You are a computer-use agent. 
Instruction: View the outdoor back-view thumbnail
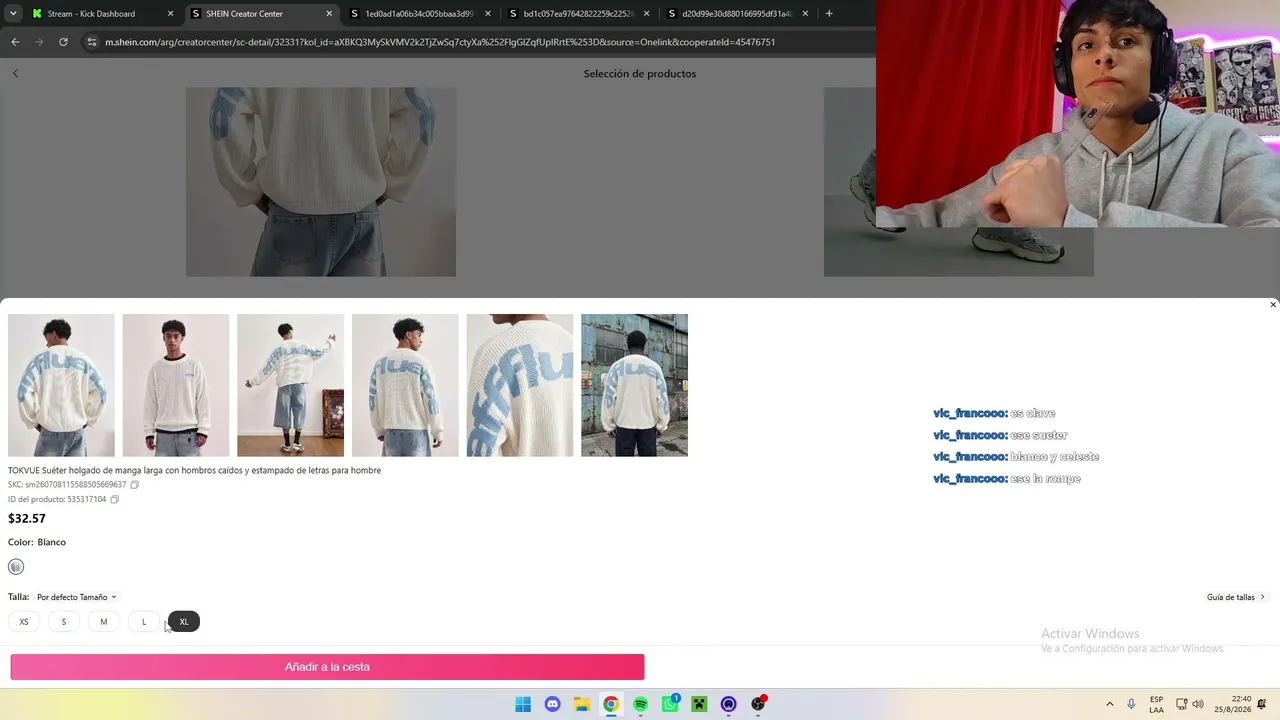[634, 385]
